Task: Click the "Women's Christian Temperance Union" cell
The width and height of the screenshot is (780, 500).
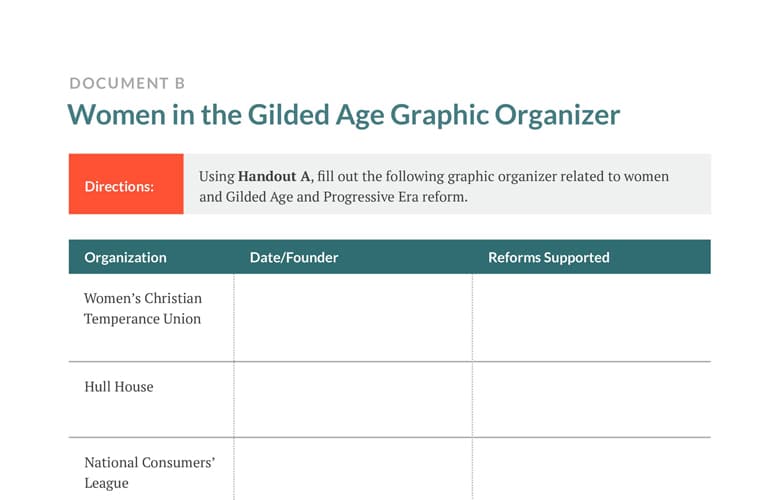Action: (x=143, y=309)
